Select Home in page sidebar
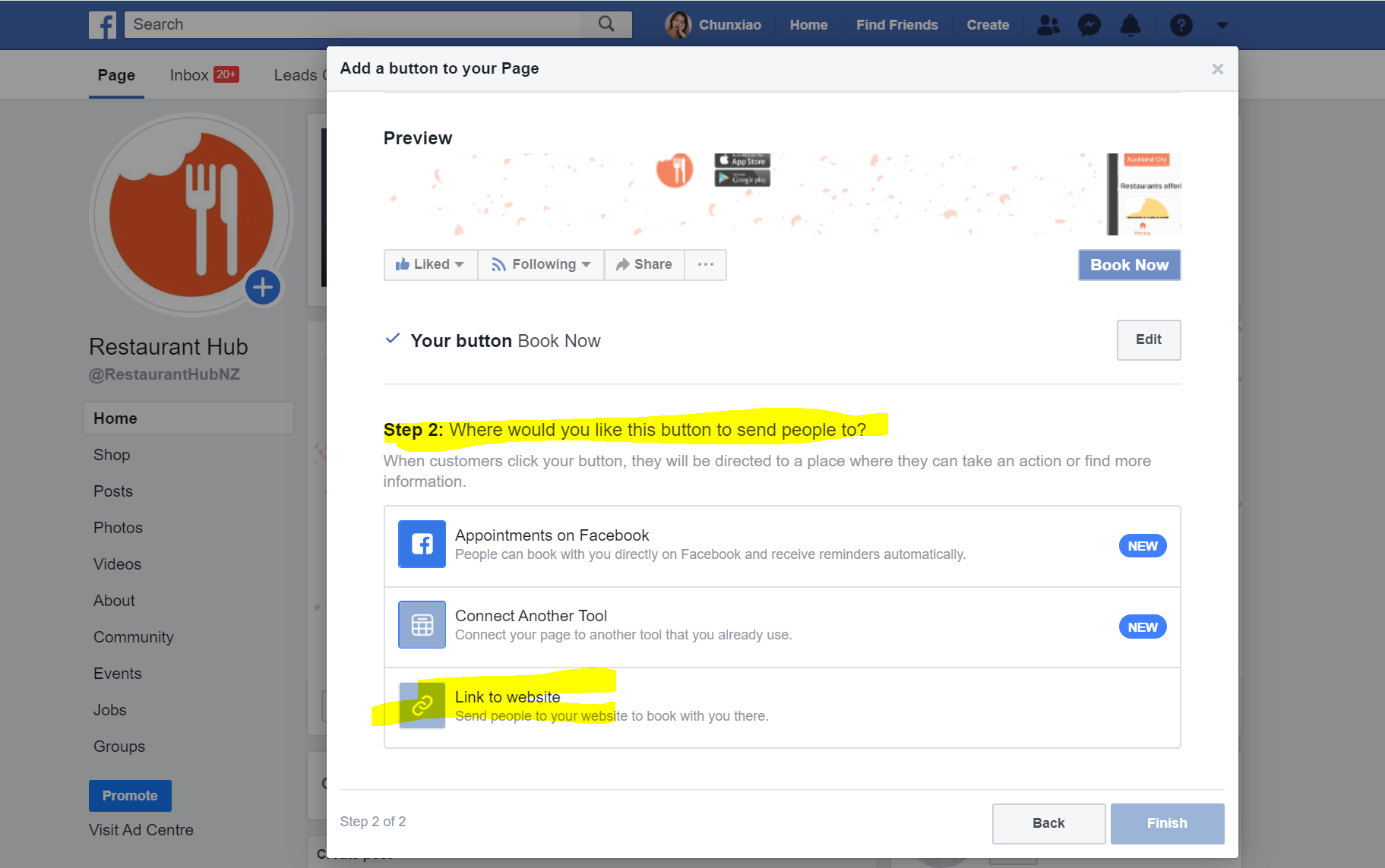The width and height of the screenshot is (1385, 868). (189, 418)
